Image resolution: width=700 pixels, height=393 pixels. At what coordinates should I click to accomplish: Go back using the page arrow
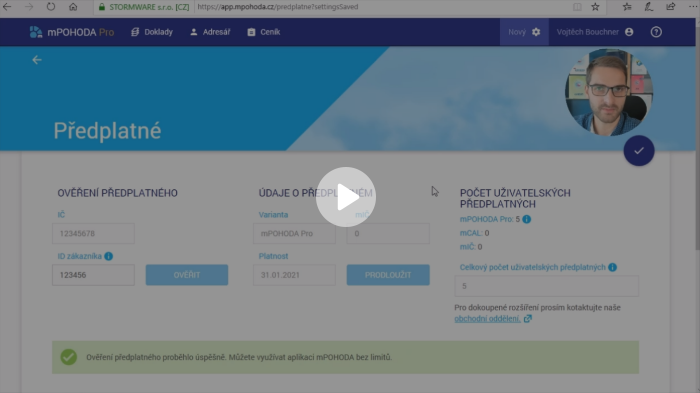click(37, 60)
